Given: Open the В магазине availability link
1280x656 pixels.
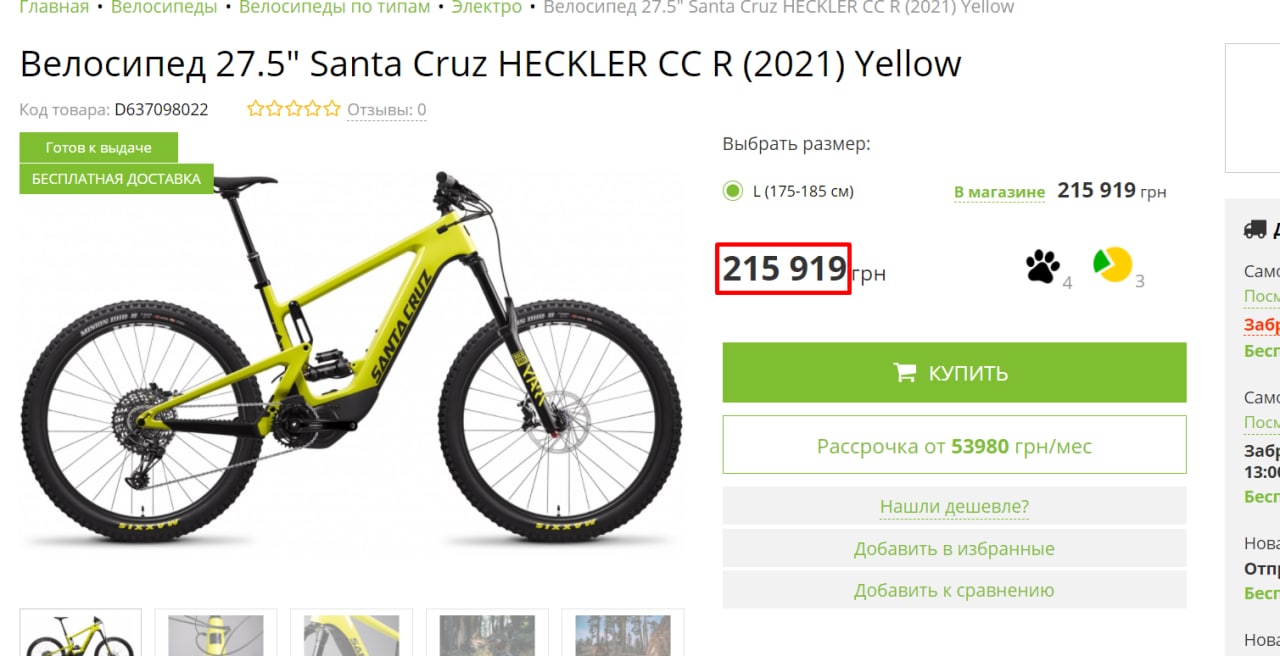Looking at the screenshot, I should point(999,192).
